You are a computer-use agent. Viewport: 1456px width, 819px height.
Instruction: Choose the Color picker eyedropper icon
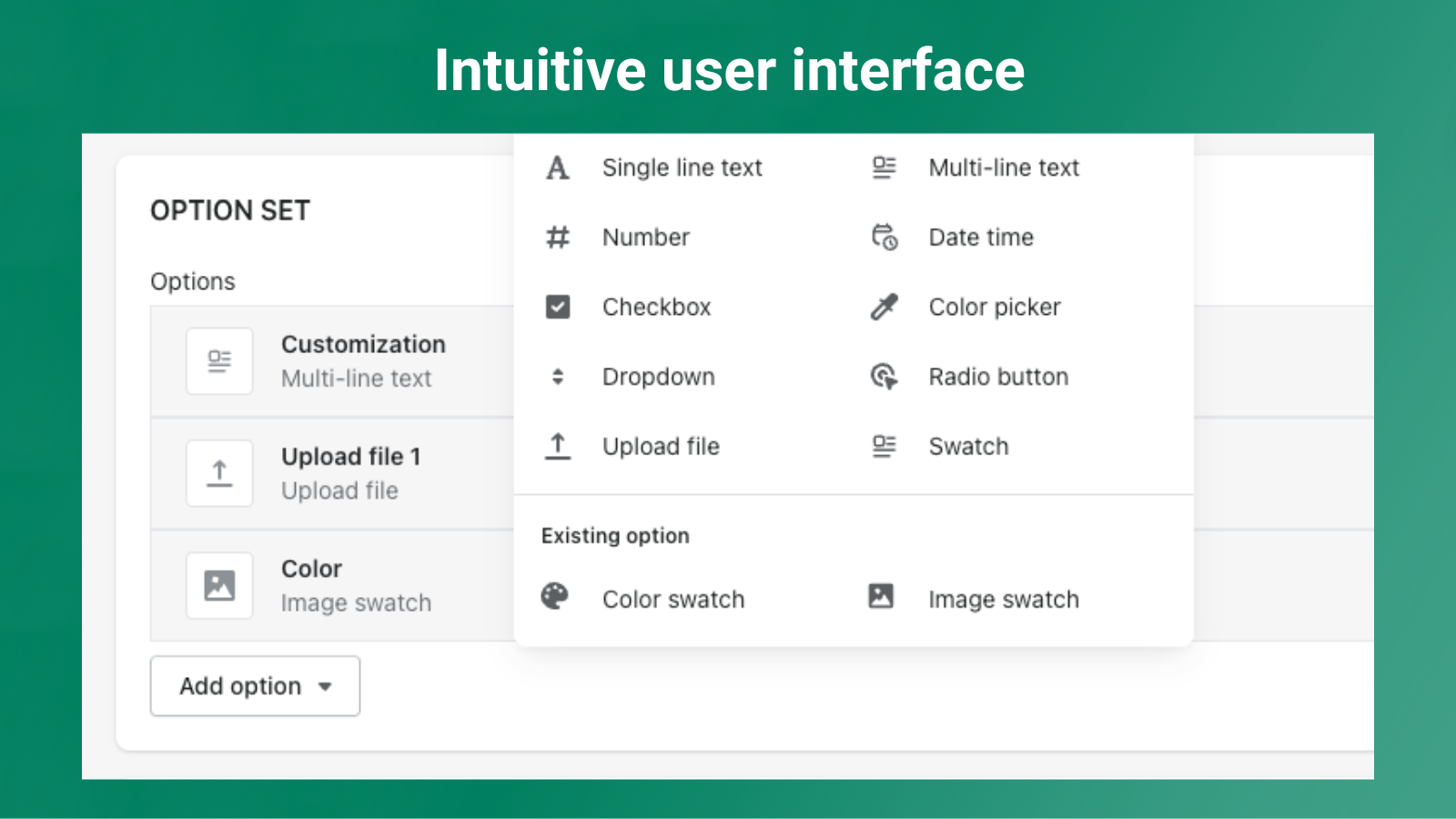tap(884, 308)
